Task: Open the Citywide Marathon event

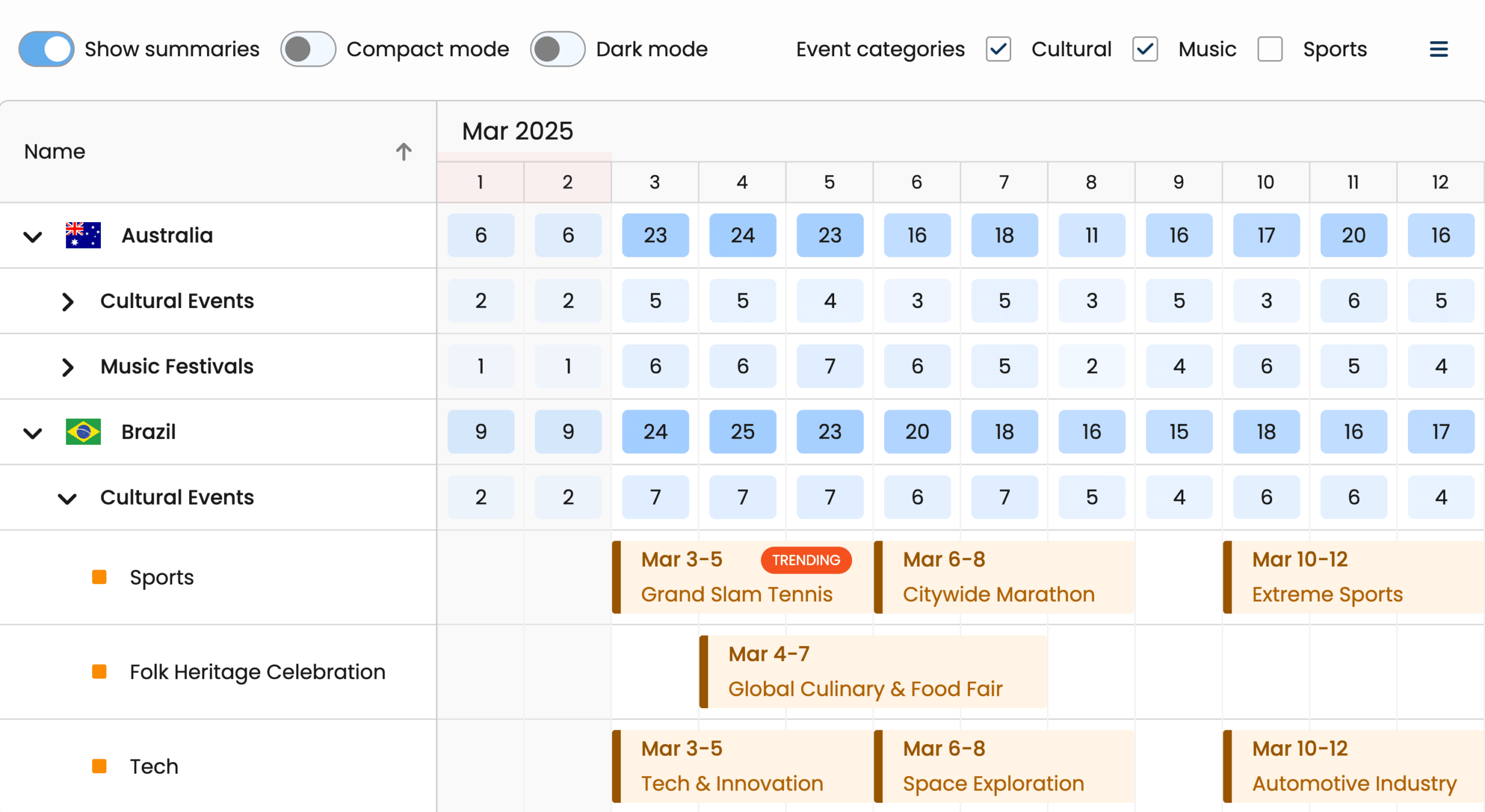Action: [1004, 577]
